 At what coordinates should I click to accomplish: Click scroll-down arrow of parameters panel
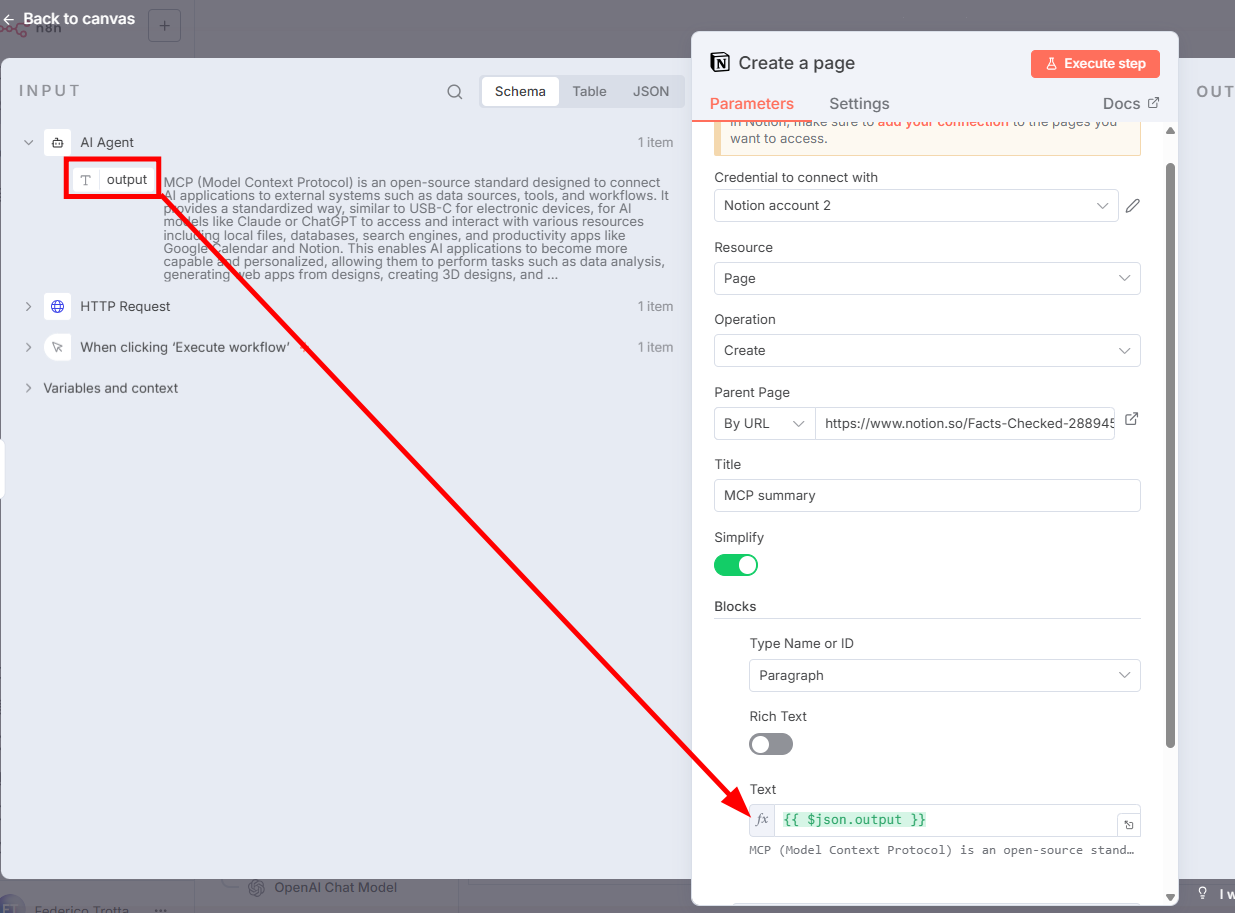[x=1170, y=897]
